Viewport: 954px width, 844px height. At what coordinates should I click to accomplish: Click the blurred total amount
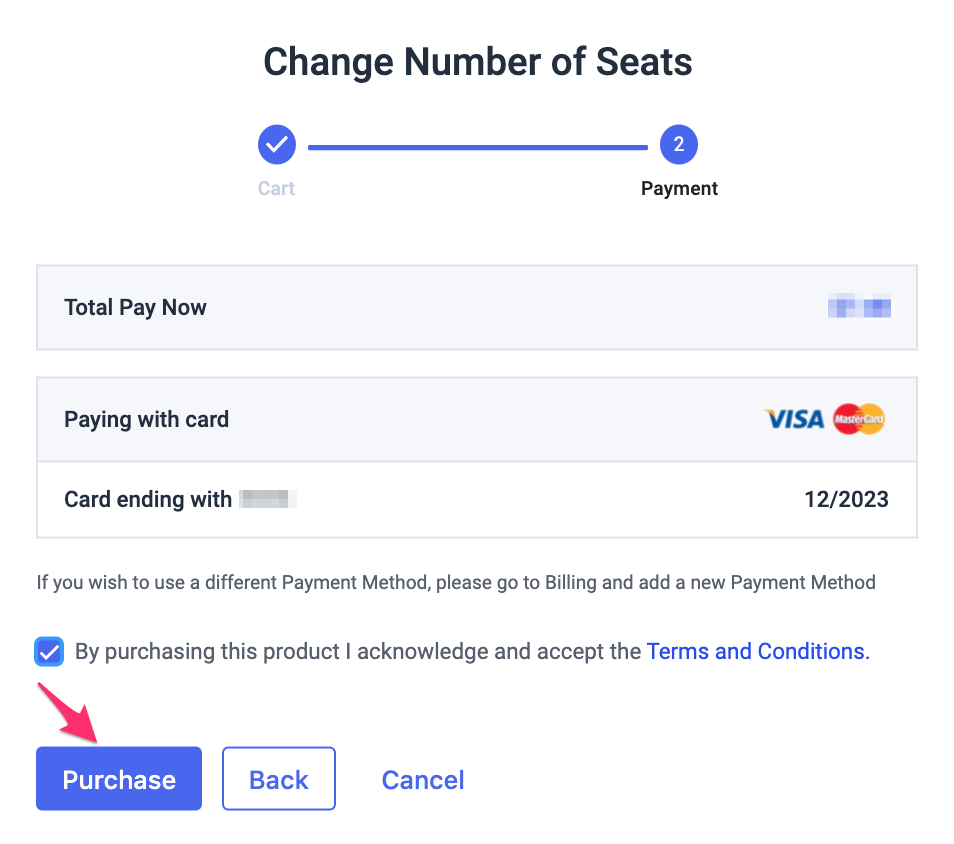(859, 308)
